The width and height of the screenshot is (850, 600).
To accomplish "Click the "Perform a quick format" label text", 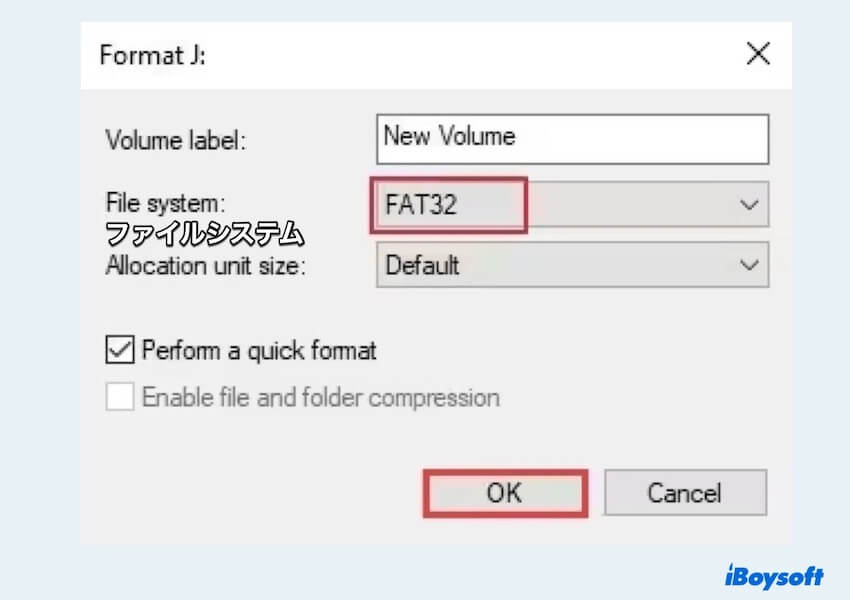I will point(259,351).
